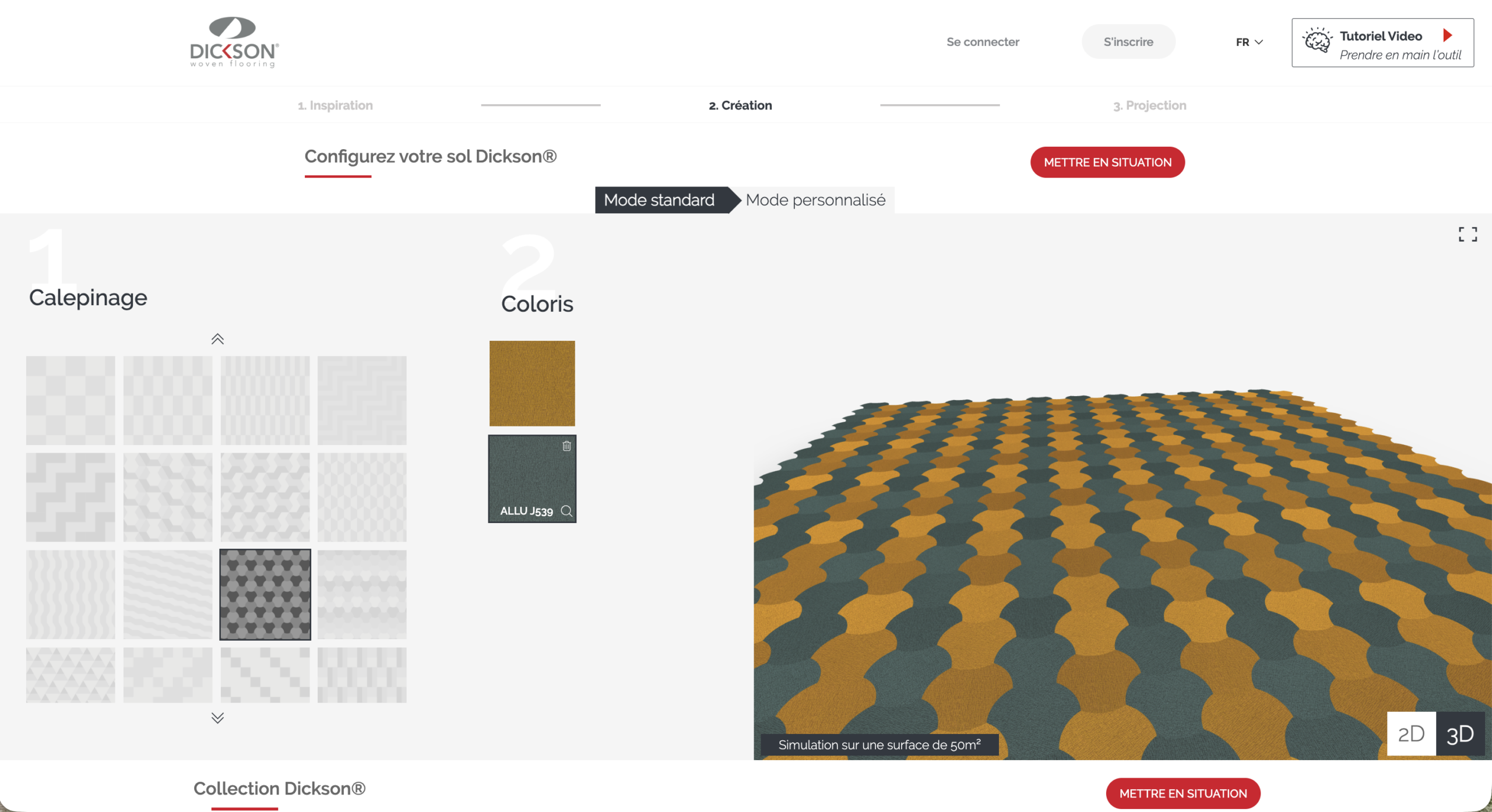
Task: Go to the 3. Projection step
Action: tap(1149, 105)
